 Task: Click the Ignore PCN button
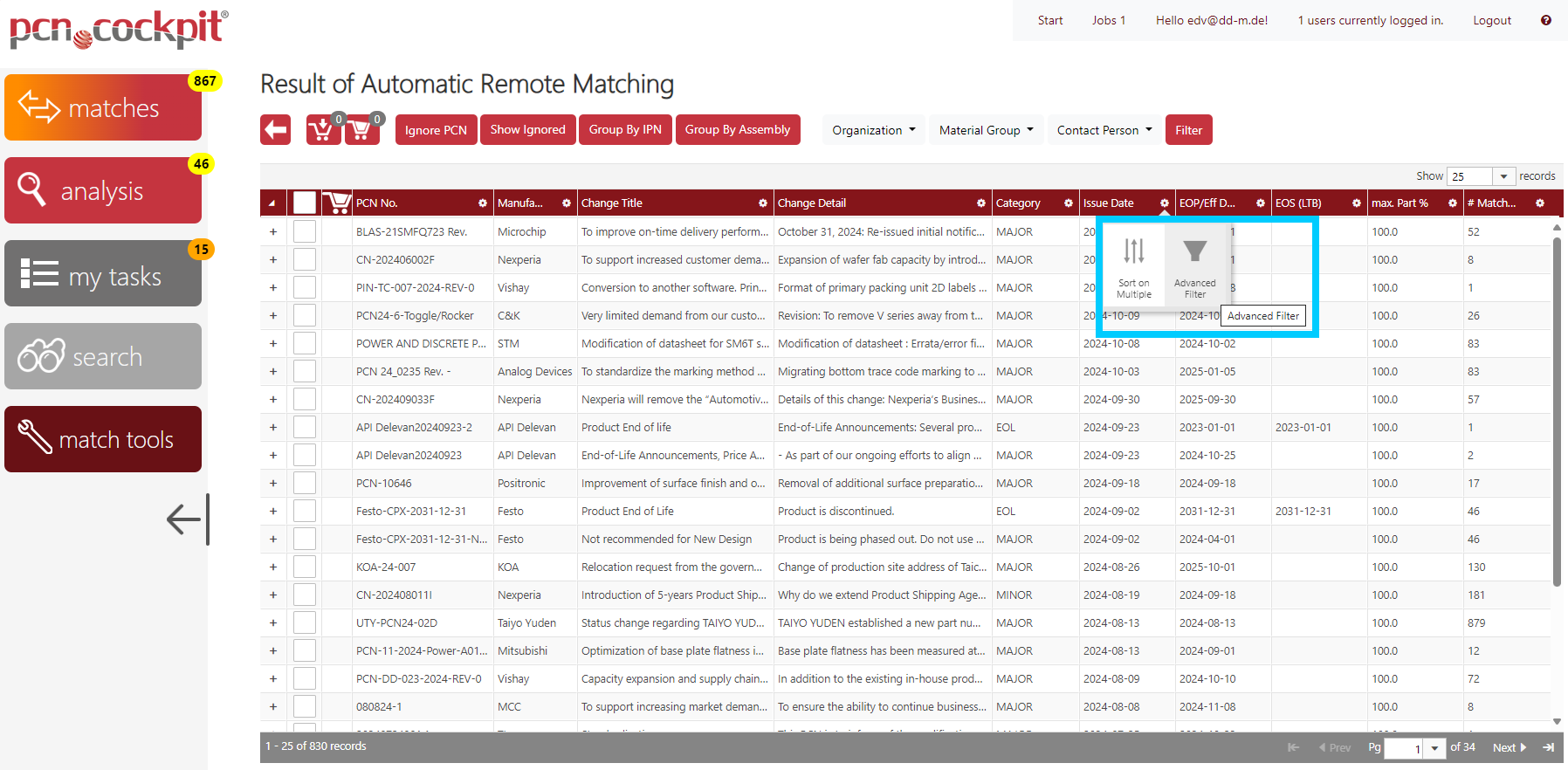click(x=436, y=130)
